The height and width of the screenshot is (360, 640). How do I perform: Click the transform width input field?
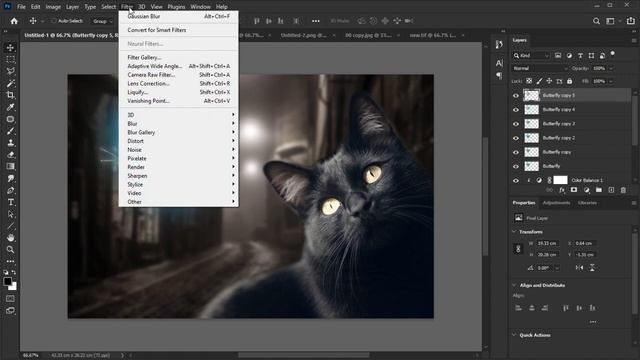click(x=547, y=243)
